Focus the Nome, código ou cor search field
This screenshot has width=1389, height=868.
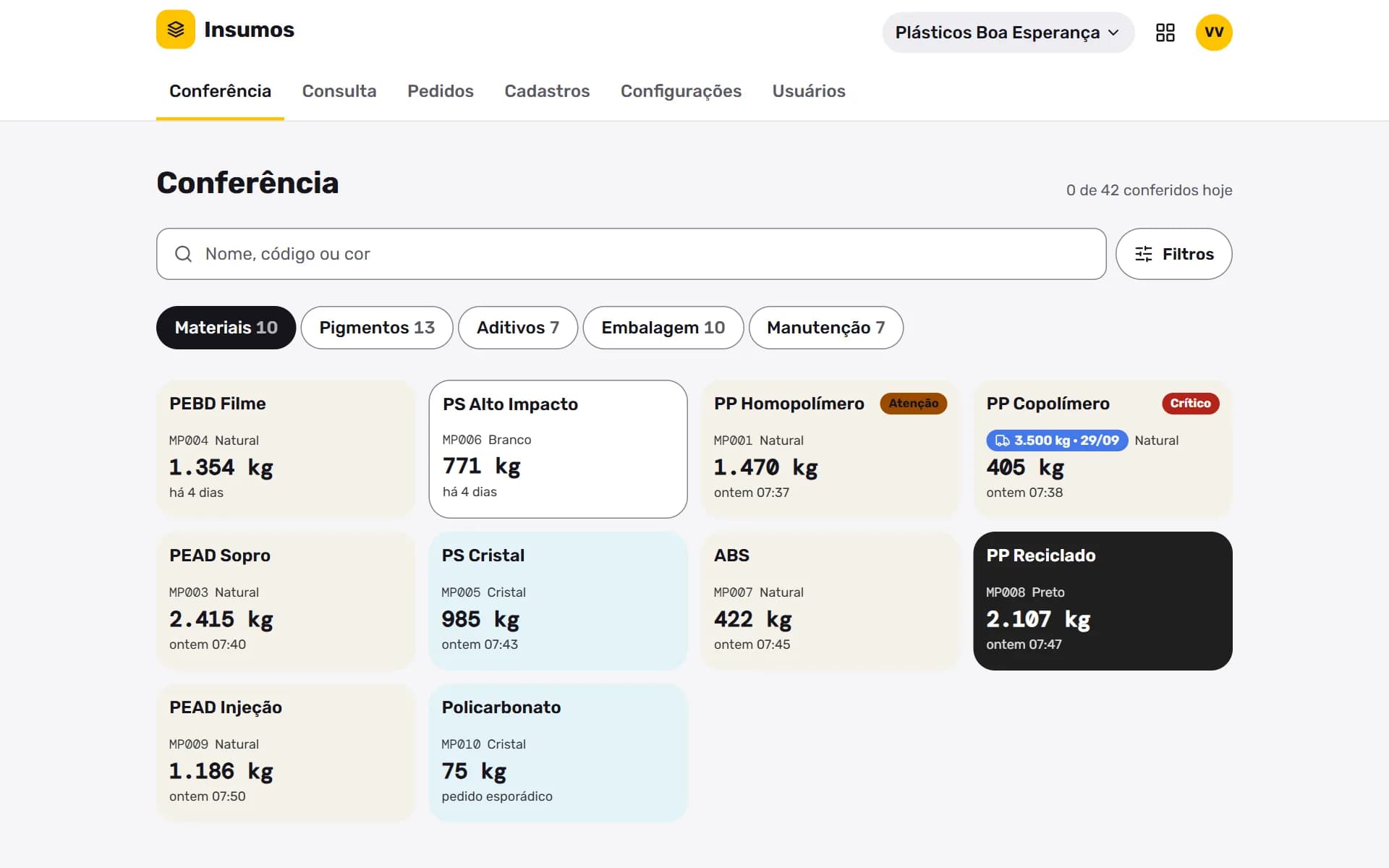[631, 254]
